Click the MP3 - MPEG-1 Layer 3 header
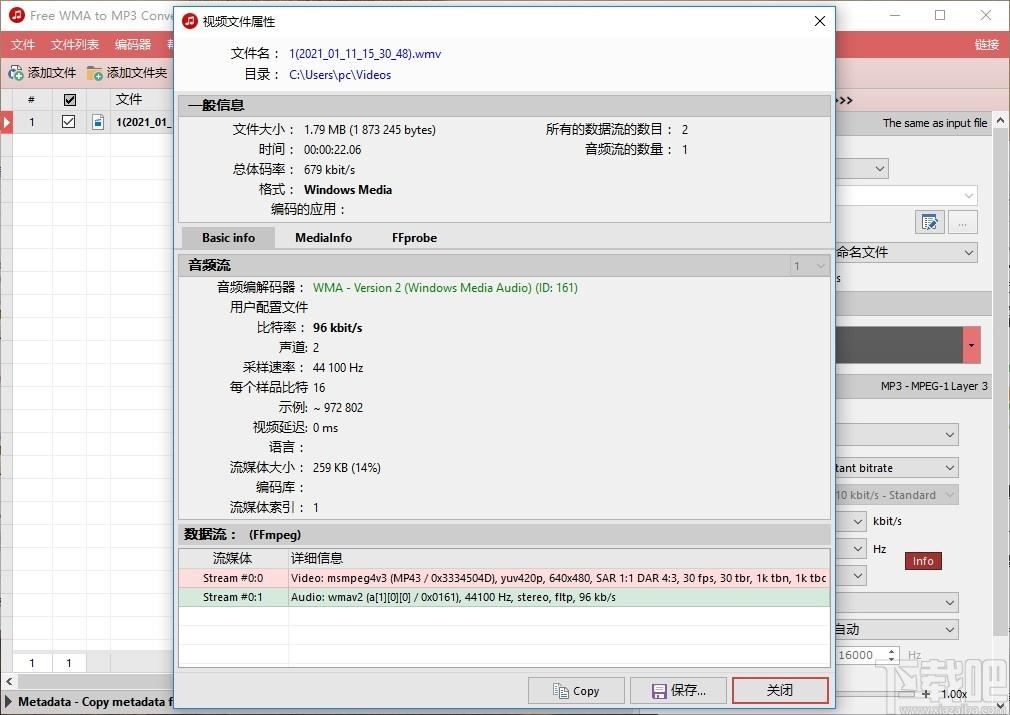The height and width of the screenshot is (715, 1010). point(934,386)
